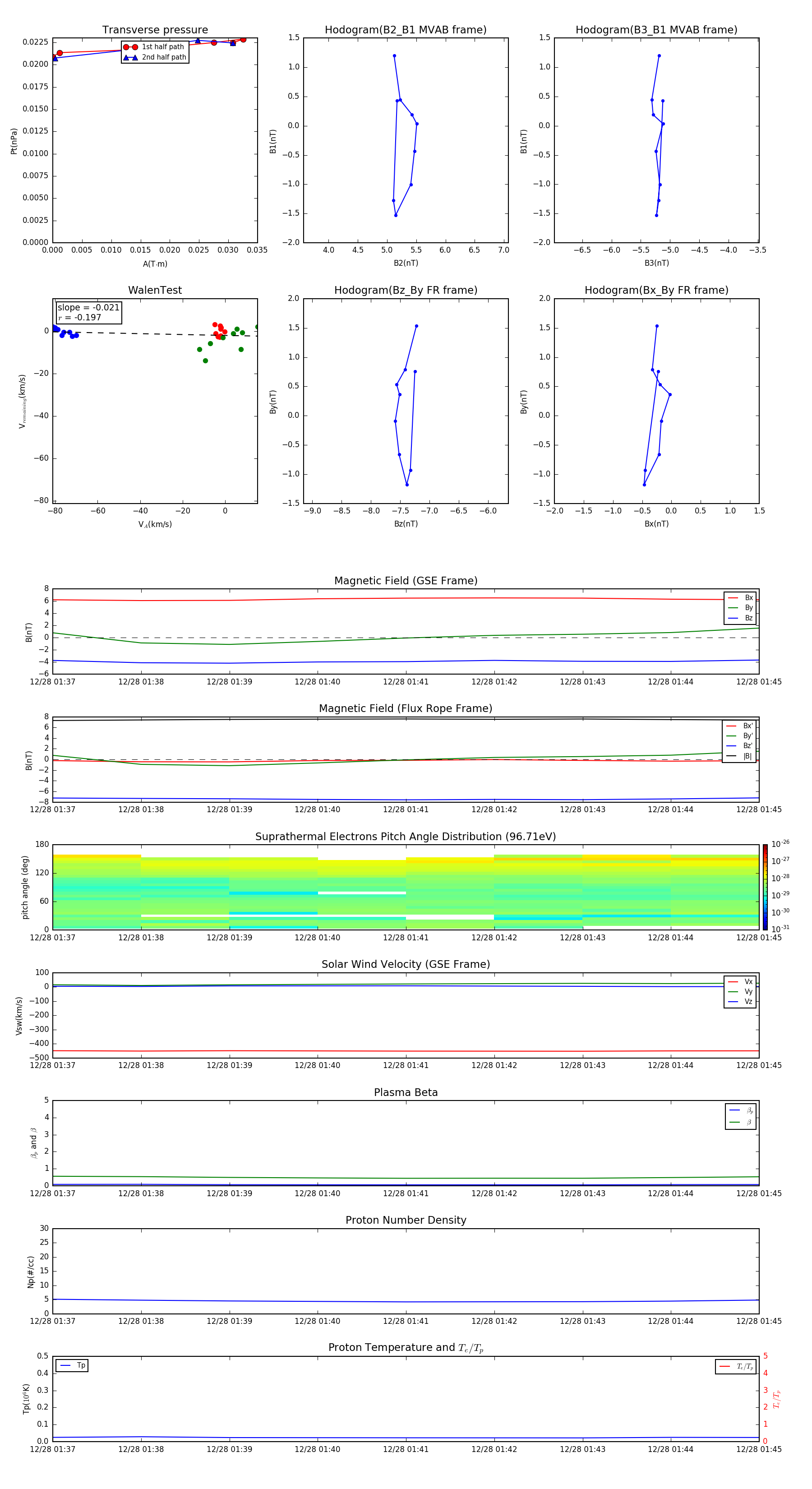Click the 'Plasma Beta' plot title
This screenshot has width=812, height=1489.
(406, 1092)
